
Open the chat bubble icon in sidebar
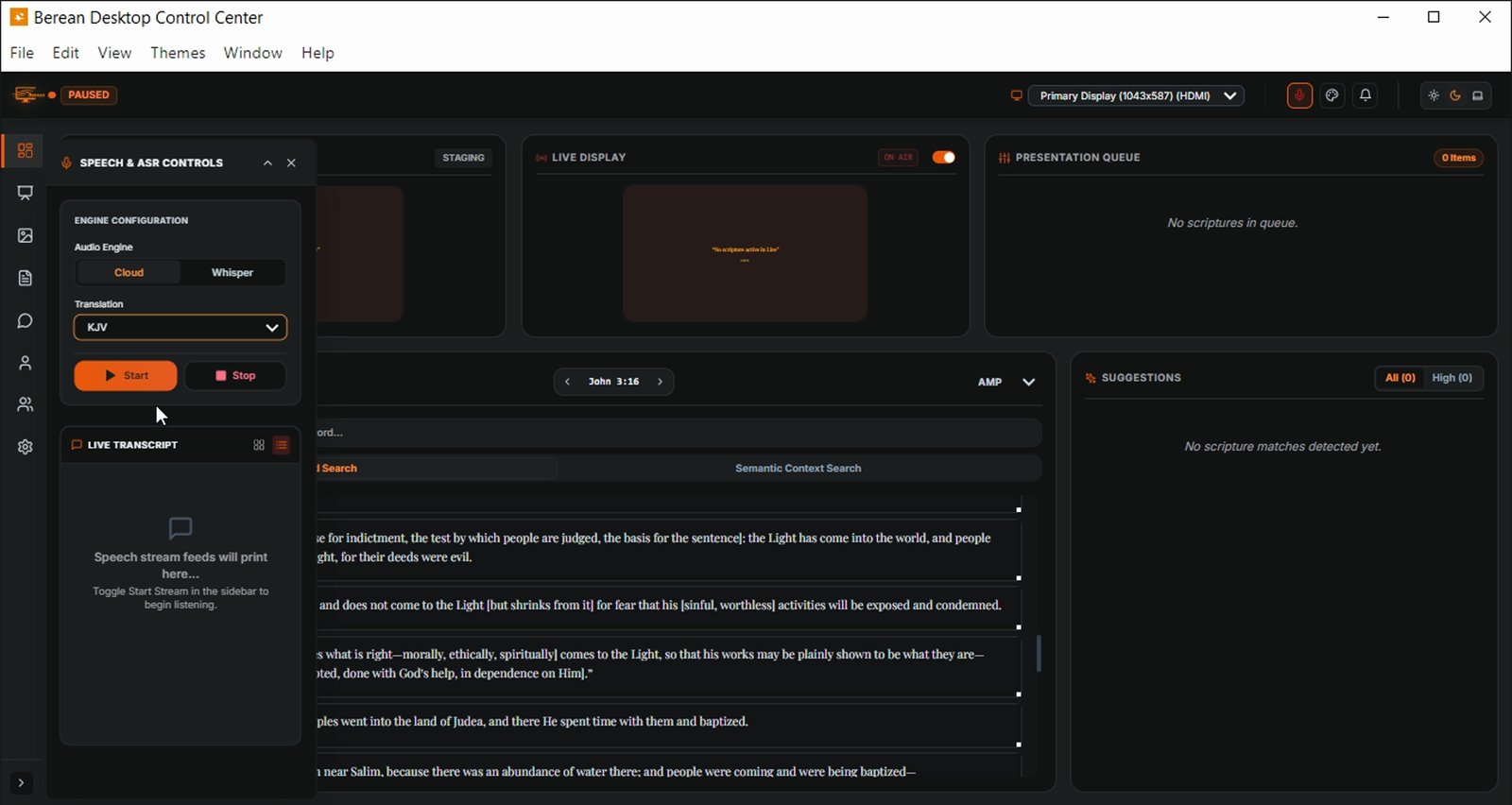point(25,320)
